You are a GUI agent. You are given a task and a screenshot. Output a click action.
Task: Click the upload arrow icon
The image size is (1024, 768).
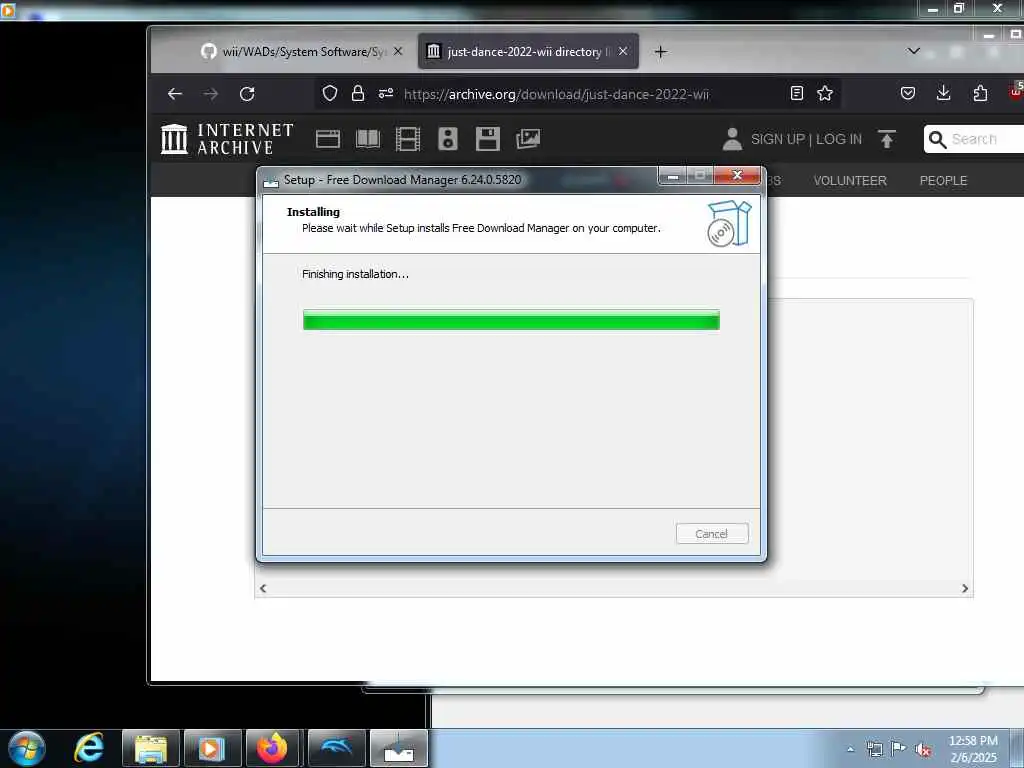click(886, 139)
